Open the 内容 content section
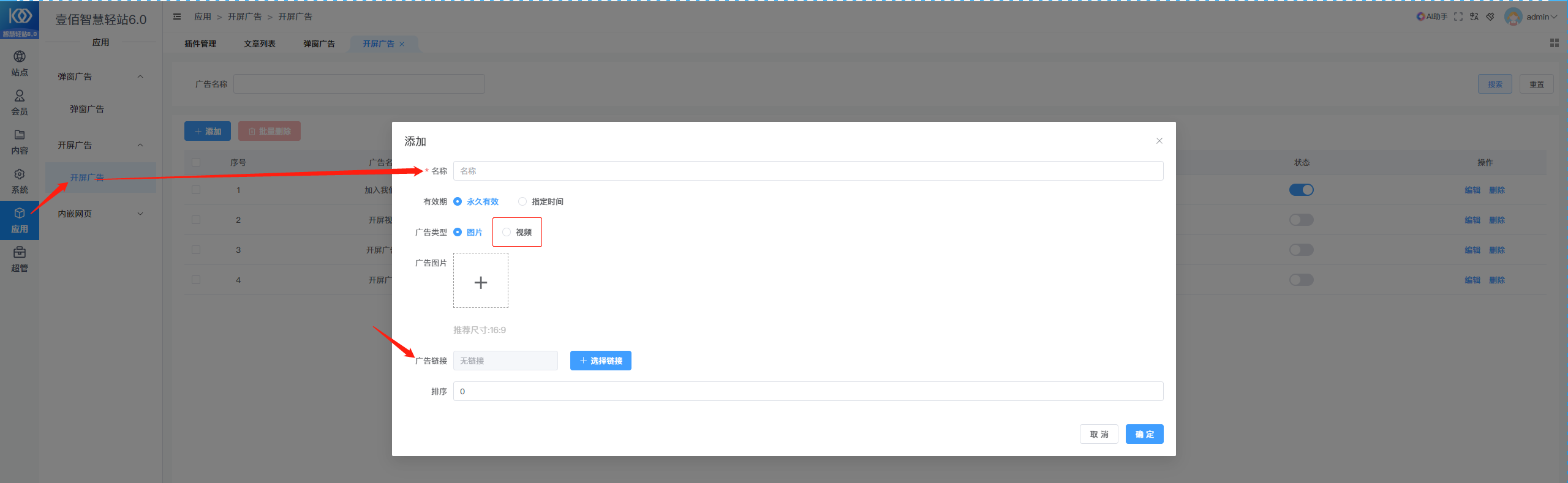1568x483 pixels. click(20, 142)
